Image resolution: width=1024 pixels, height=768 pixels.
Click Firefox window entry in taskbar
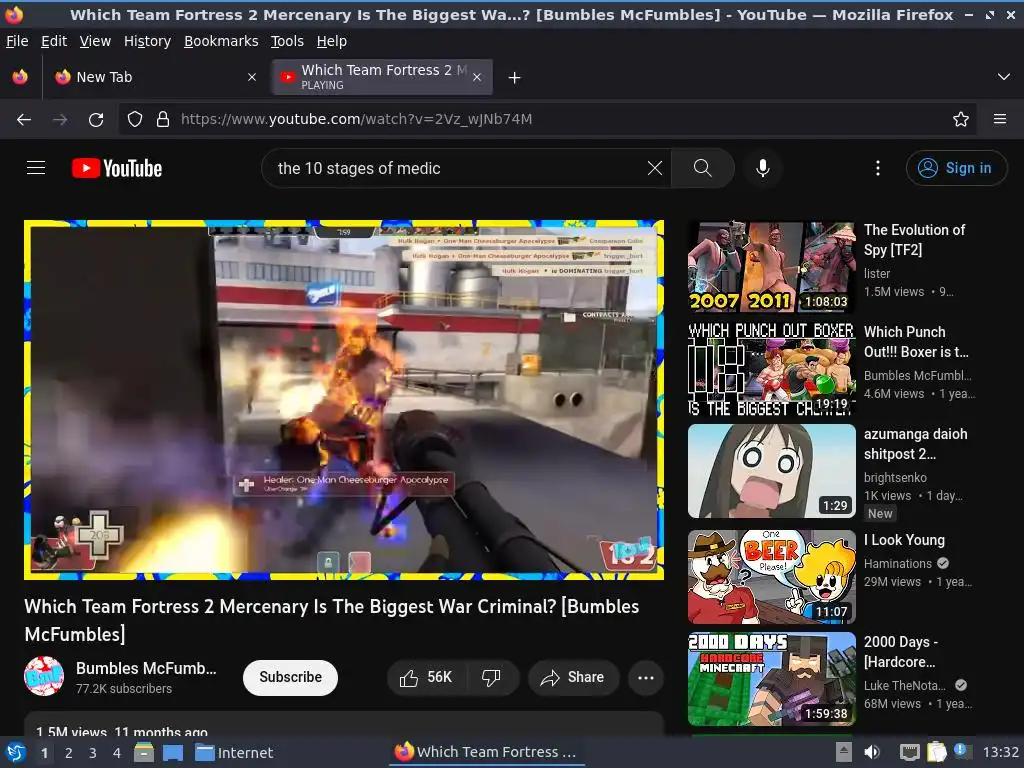point(487,752)
